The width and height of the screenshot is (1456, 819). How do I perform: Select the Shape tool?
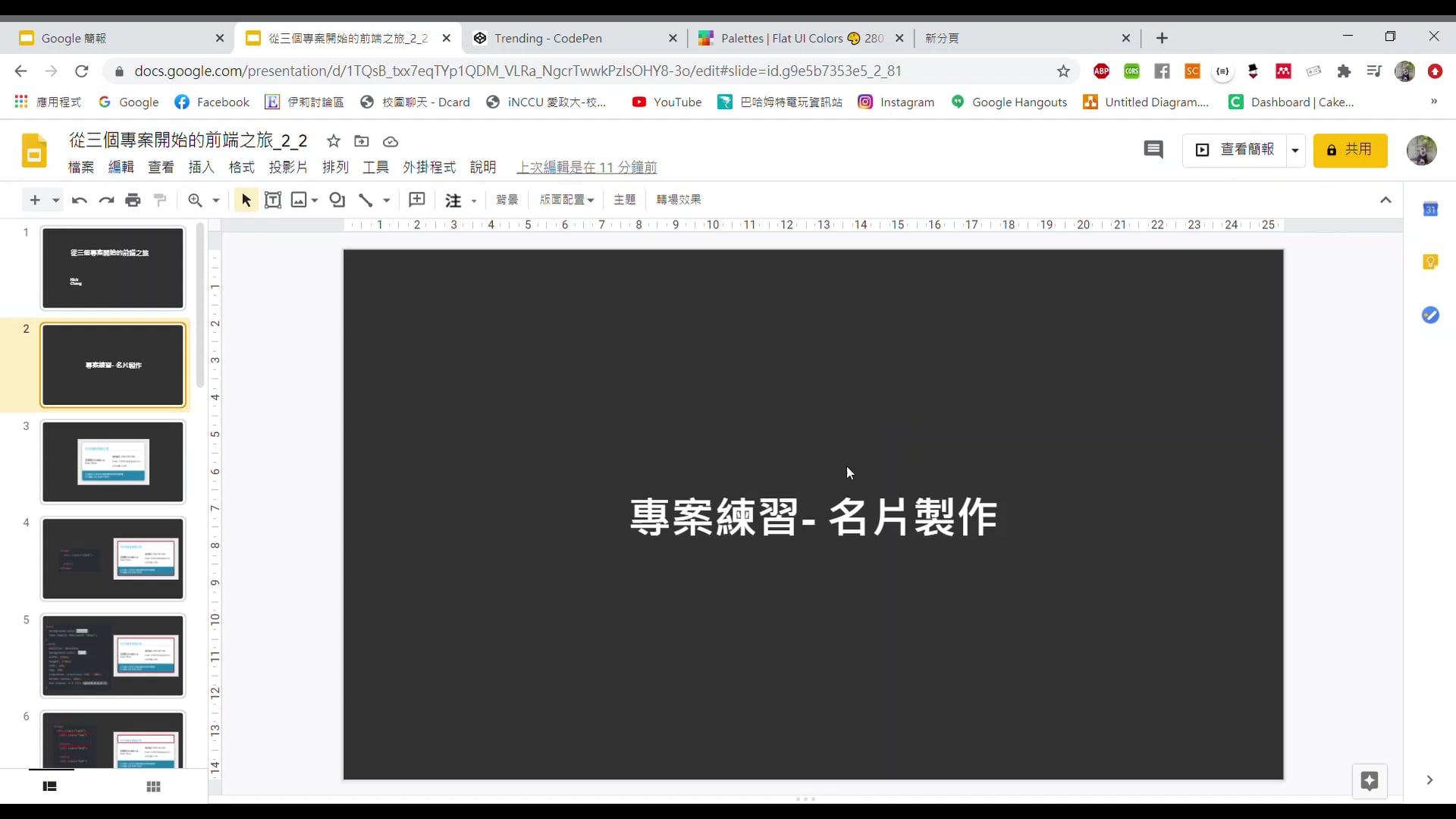[337, 199]
